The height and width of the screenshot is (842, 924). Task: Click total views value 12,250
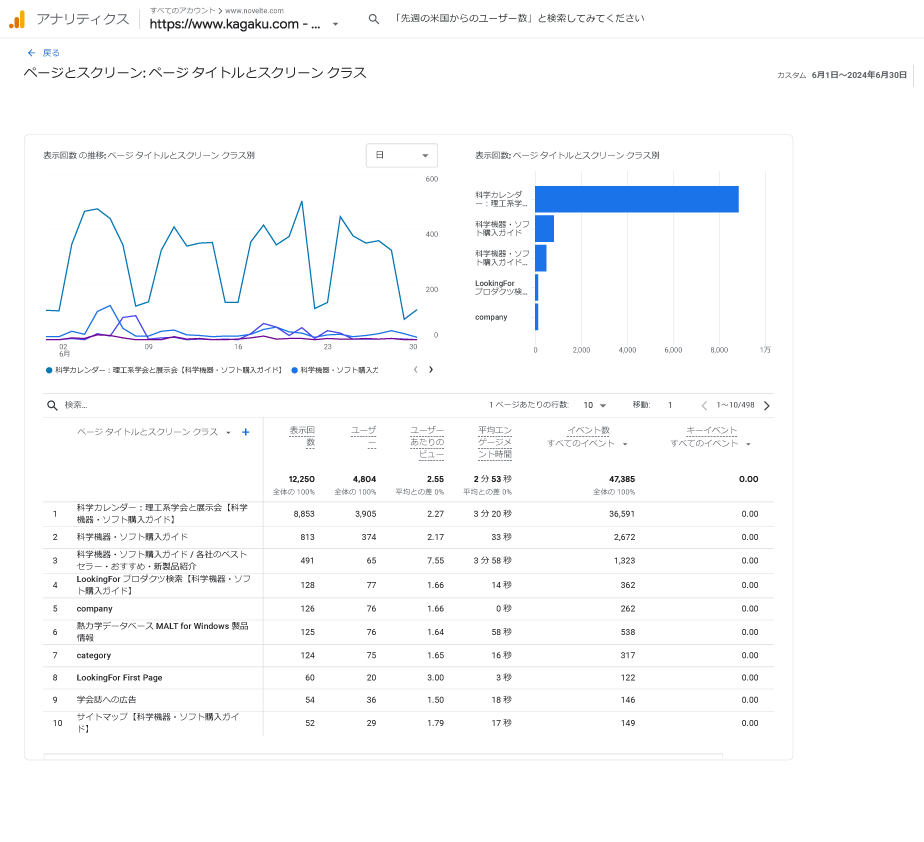point(302,479)
